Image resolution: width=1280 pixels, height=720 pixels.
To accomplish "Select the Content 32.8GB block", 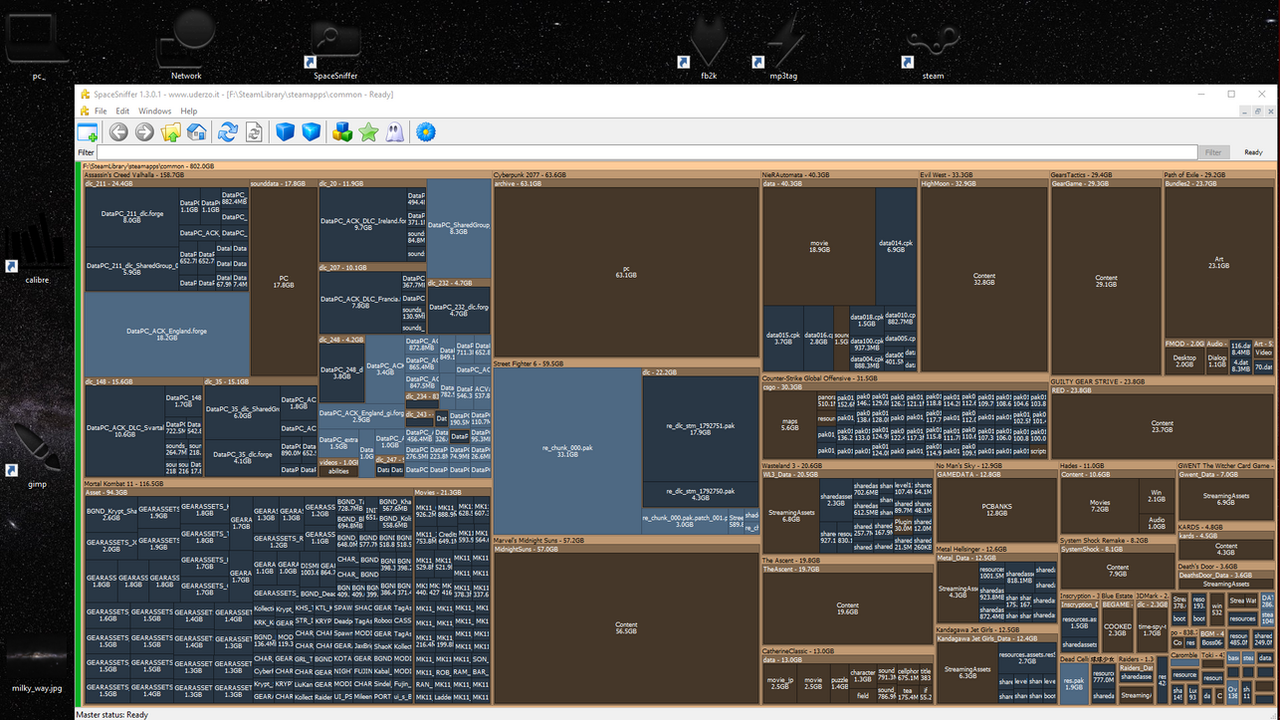I will click(x=984, y=279).
